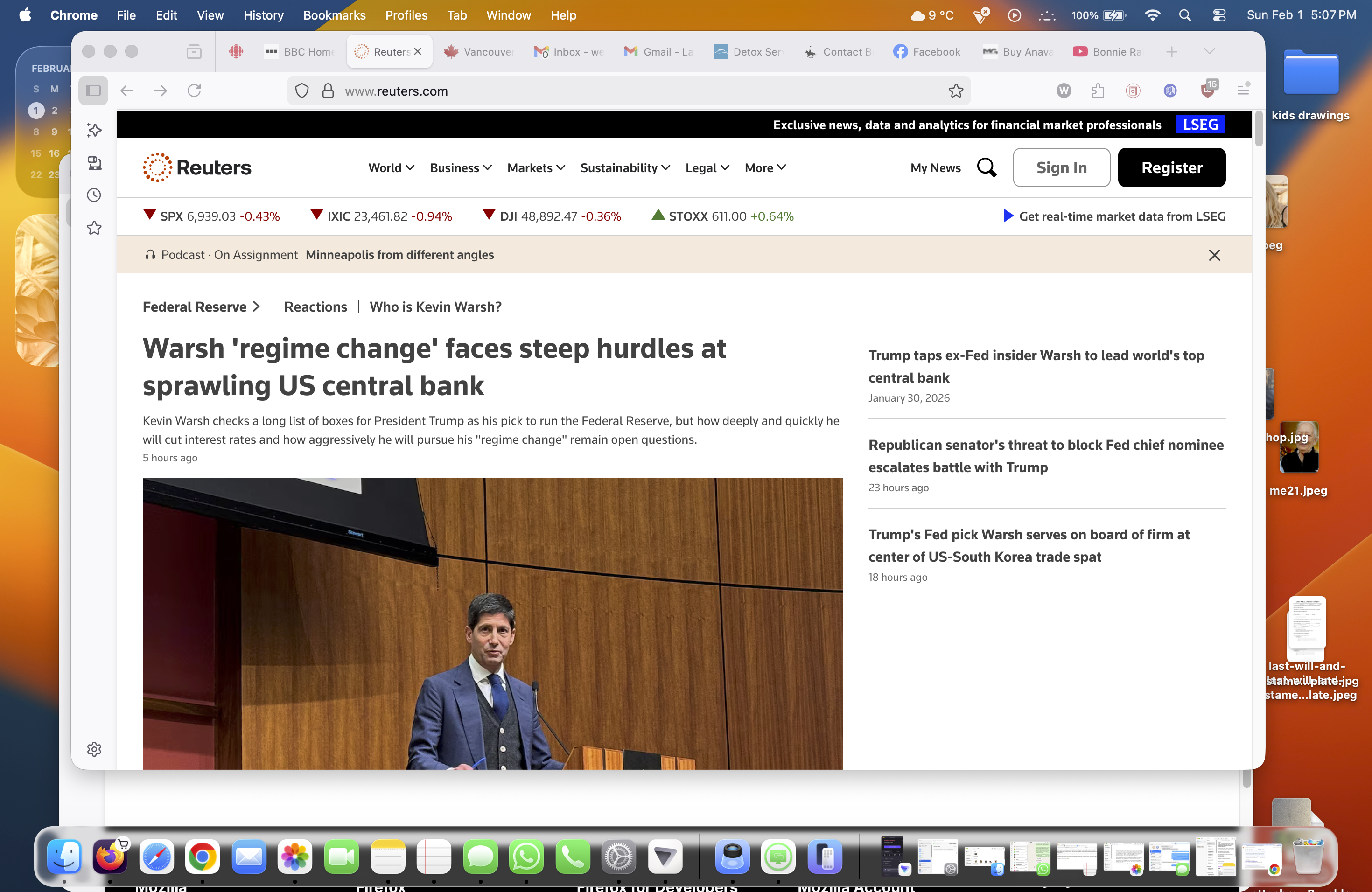Switch to the BBC Home tab
This screenshot has width=1372, height=892.
[301, 52]
